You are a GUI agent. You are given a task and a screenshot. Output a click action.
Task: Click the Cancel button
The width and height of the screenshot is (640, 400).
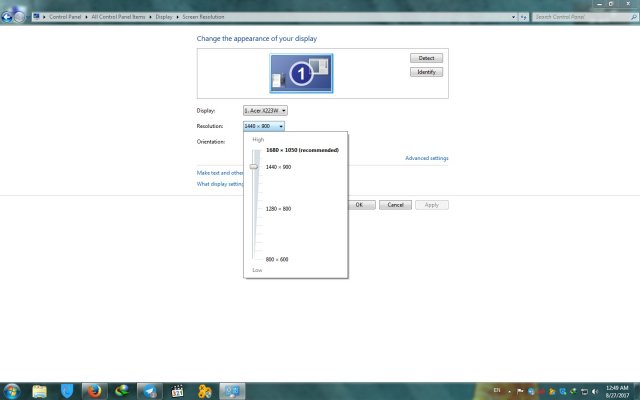click(x=395, y=204)
